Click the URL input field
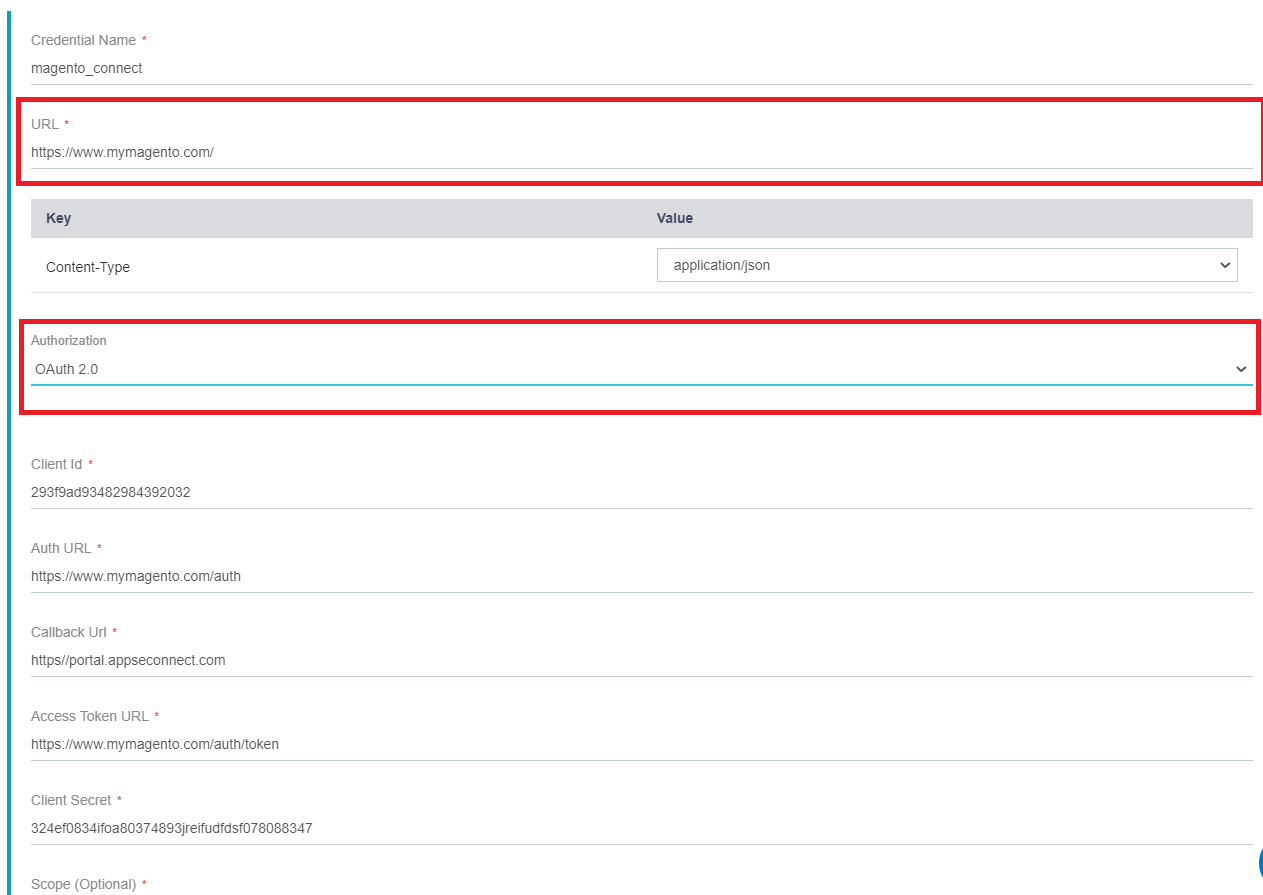Screen dimensions: 1263x895 [x=641, y=153]
